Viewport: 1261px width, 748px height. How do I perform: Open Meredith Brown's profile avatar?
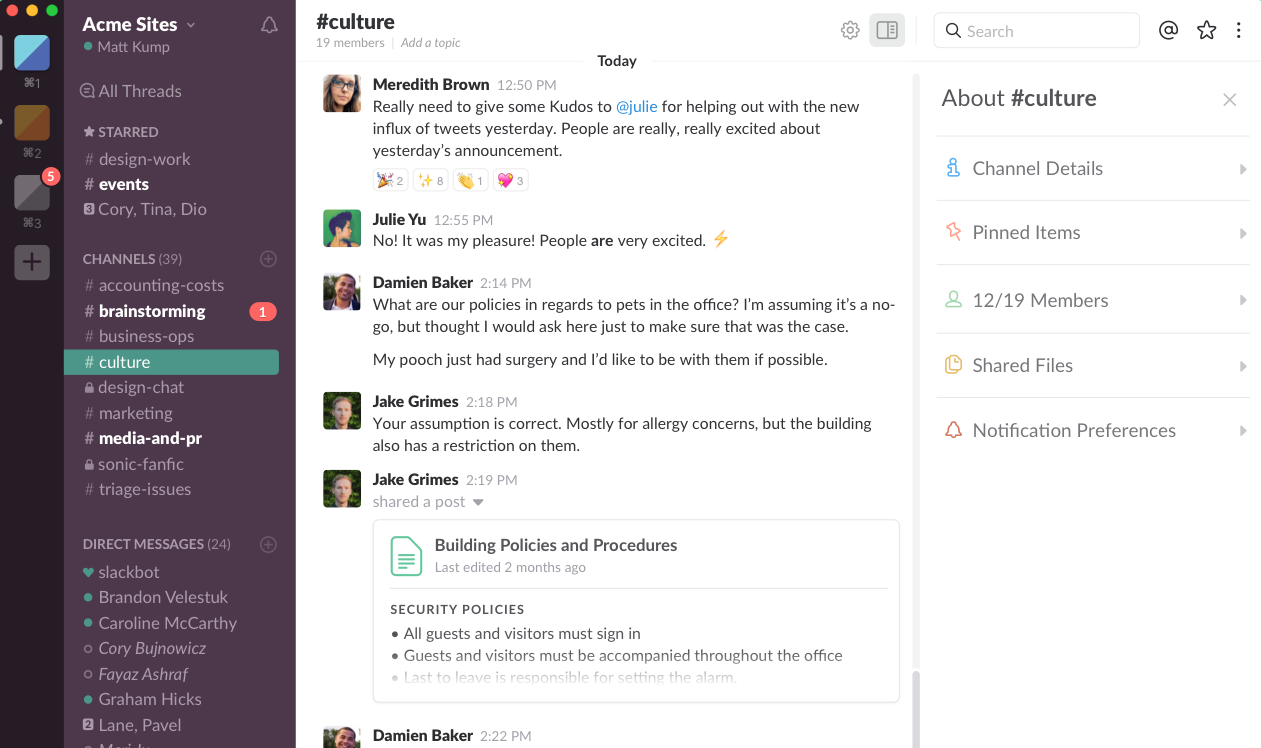342,93
